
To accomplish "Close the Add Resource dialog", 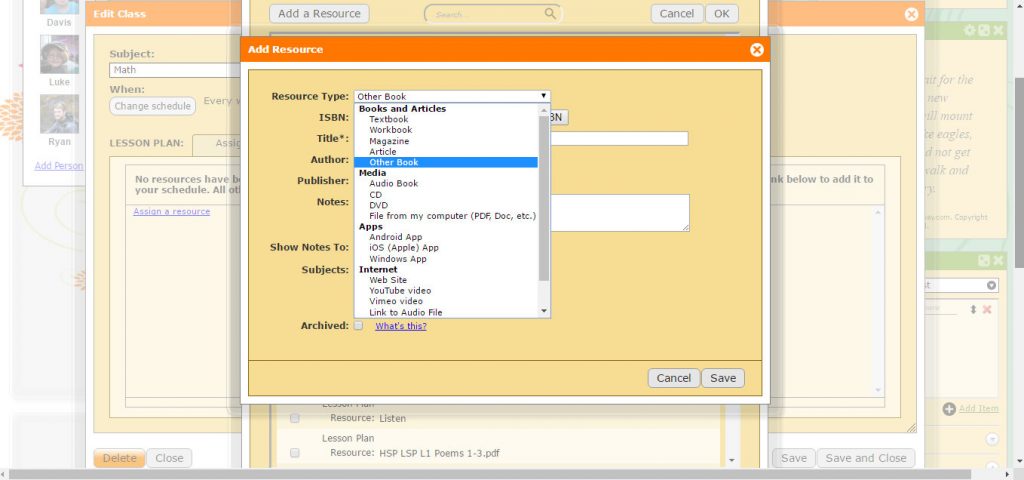I will tap(756, 50).
